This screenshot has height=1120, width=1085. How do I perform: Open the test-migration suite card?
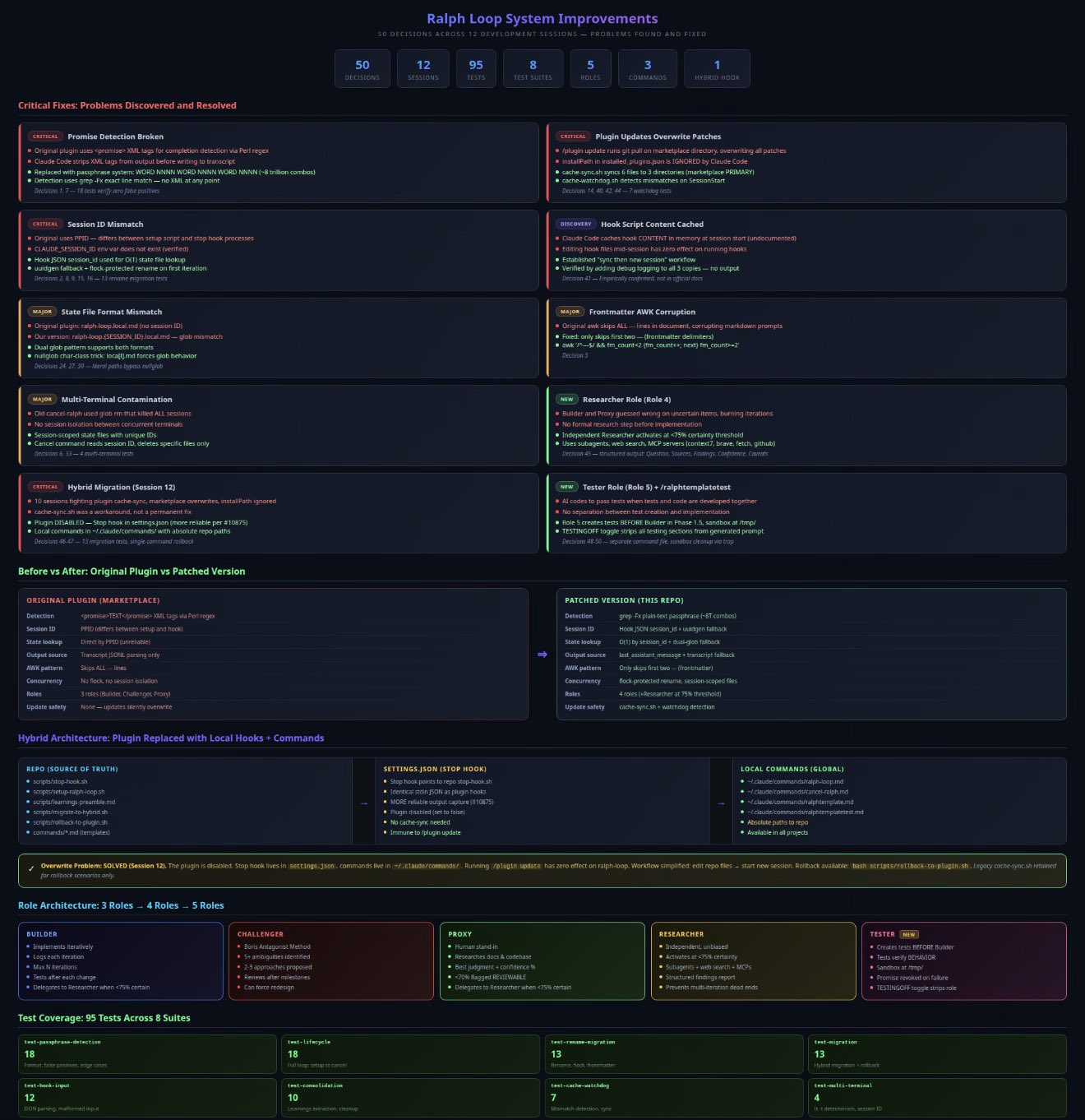938,1053
